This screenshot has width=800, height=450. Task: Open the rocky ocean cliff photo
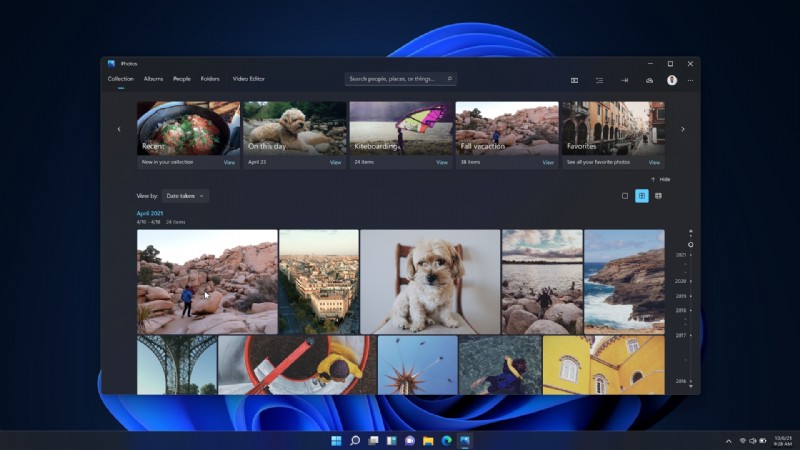click(x=624, y=282)
